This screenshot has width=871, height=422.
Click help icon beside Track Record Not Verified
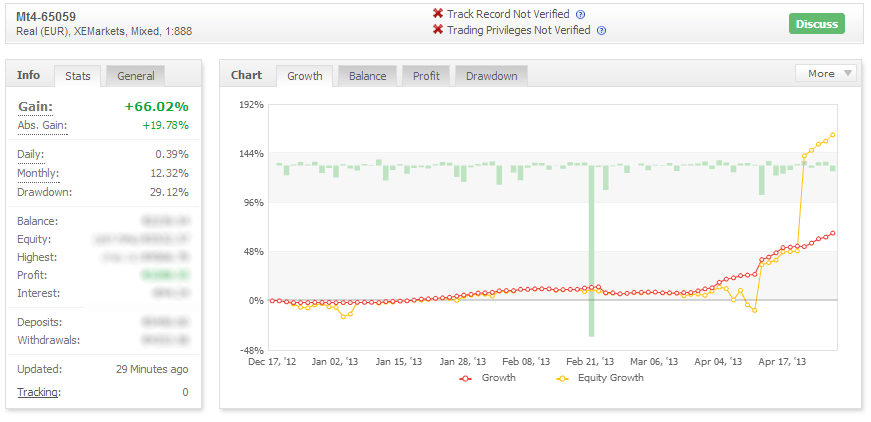(x=581, y=15)
